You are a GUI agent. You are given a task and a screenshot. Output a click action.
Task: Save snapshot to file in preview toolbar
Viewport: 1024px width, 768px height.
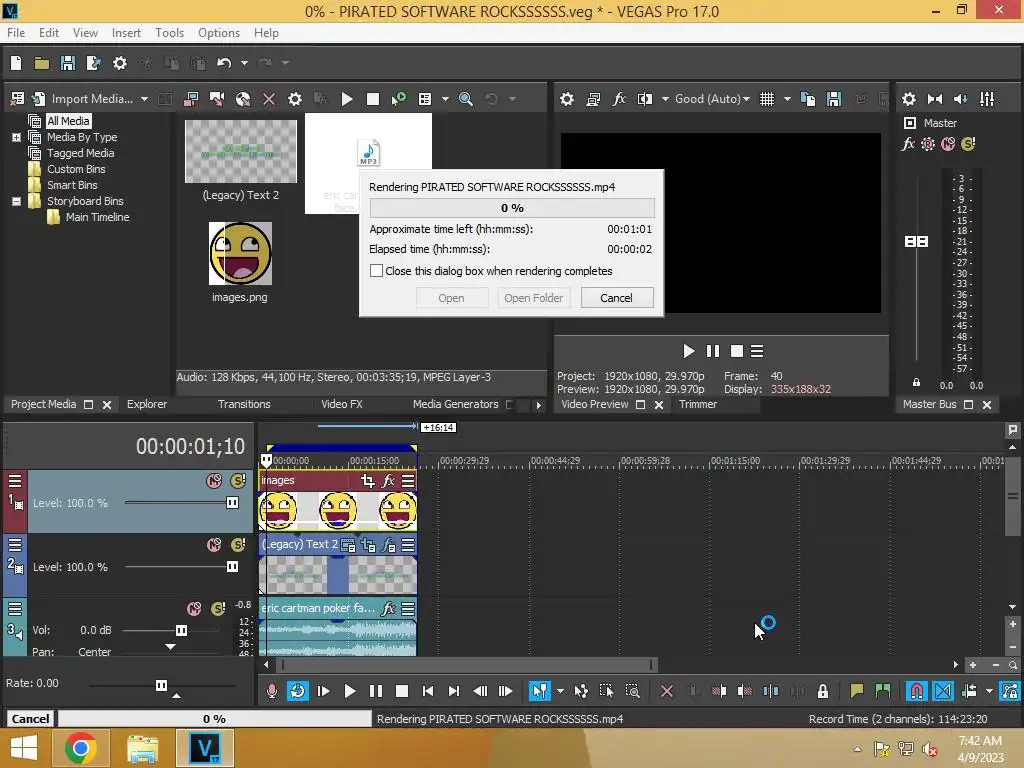pyautogui.click(x=834, y=99)
